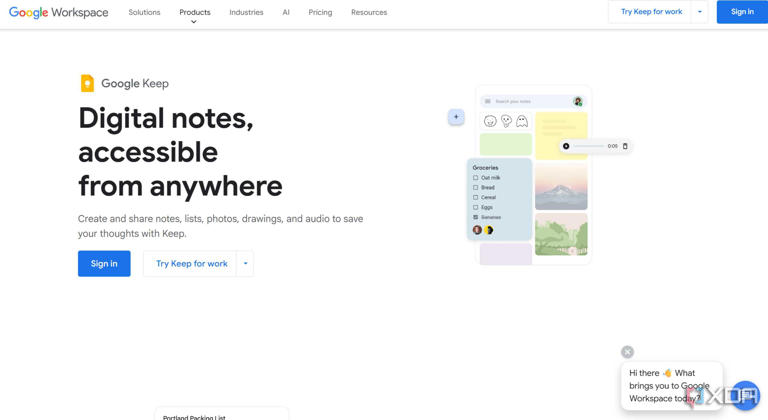Expand the chevron under Products

click(x=194, y=22)
